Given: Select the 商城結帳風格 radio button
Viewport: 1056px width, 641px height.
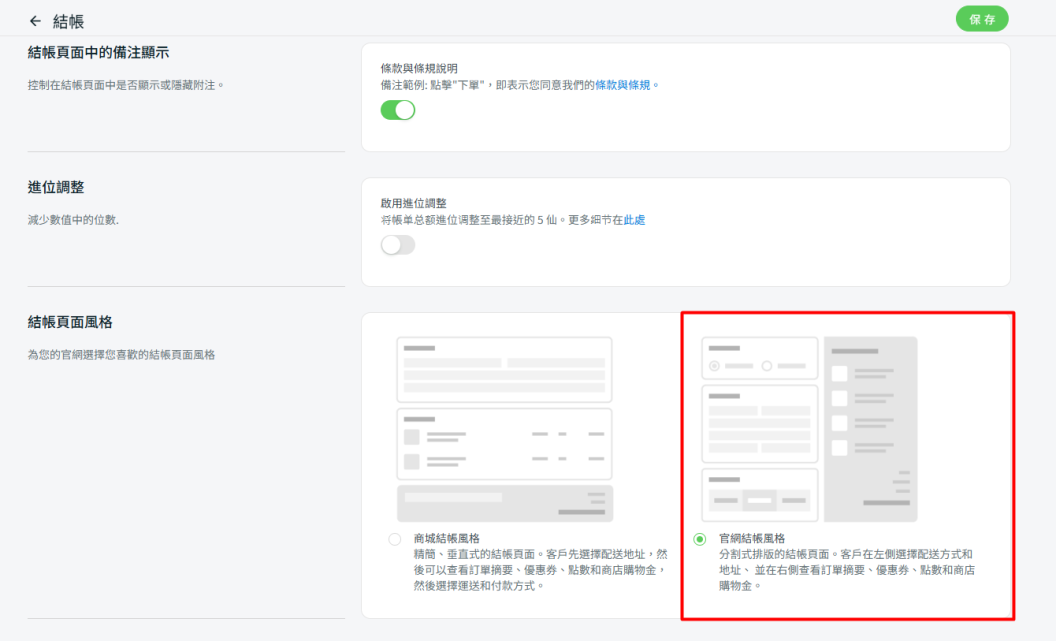Looking at the screenshot, I should tap(395, 539).
